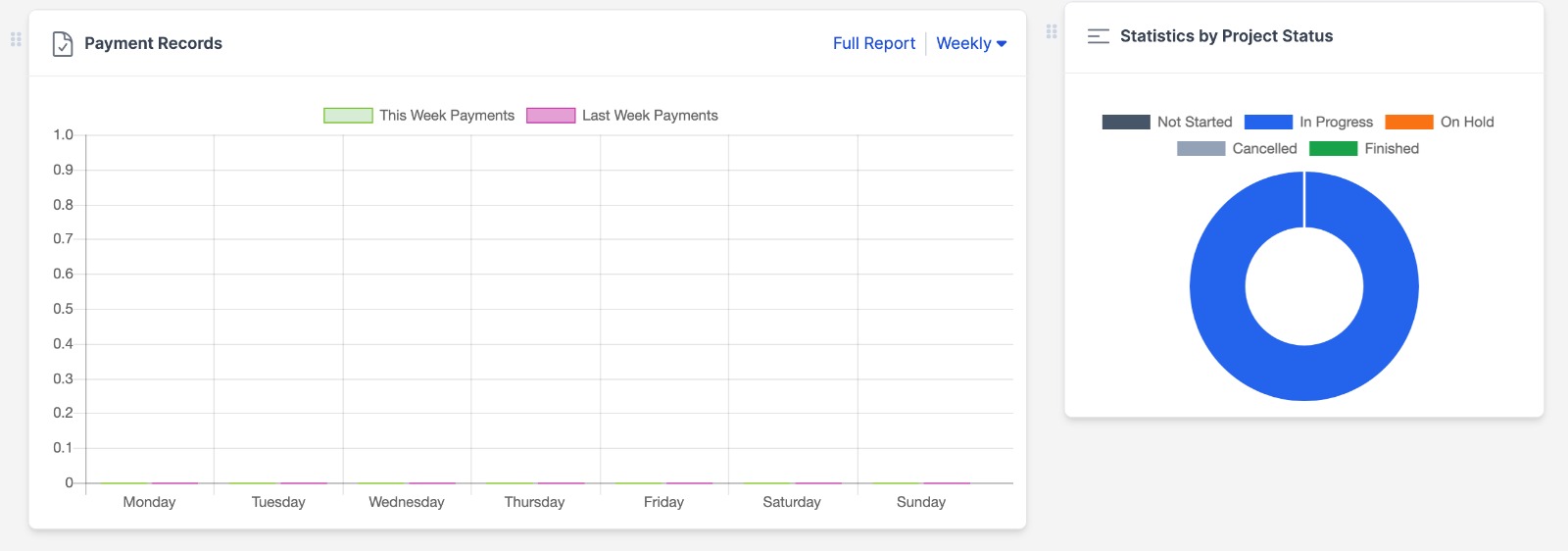This screenshot has width=1568, height=551.
Task: Hide the Last Week Payments dataset
Action: coord(622,116)
